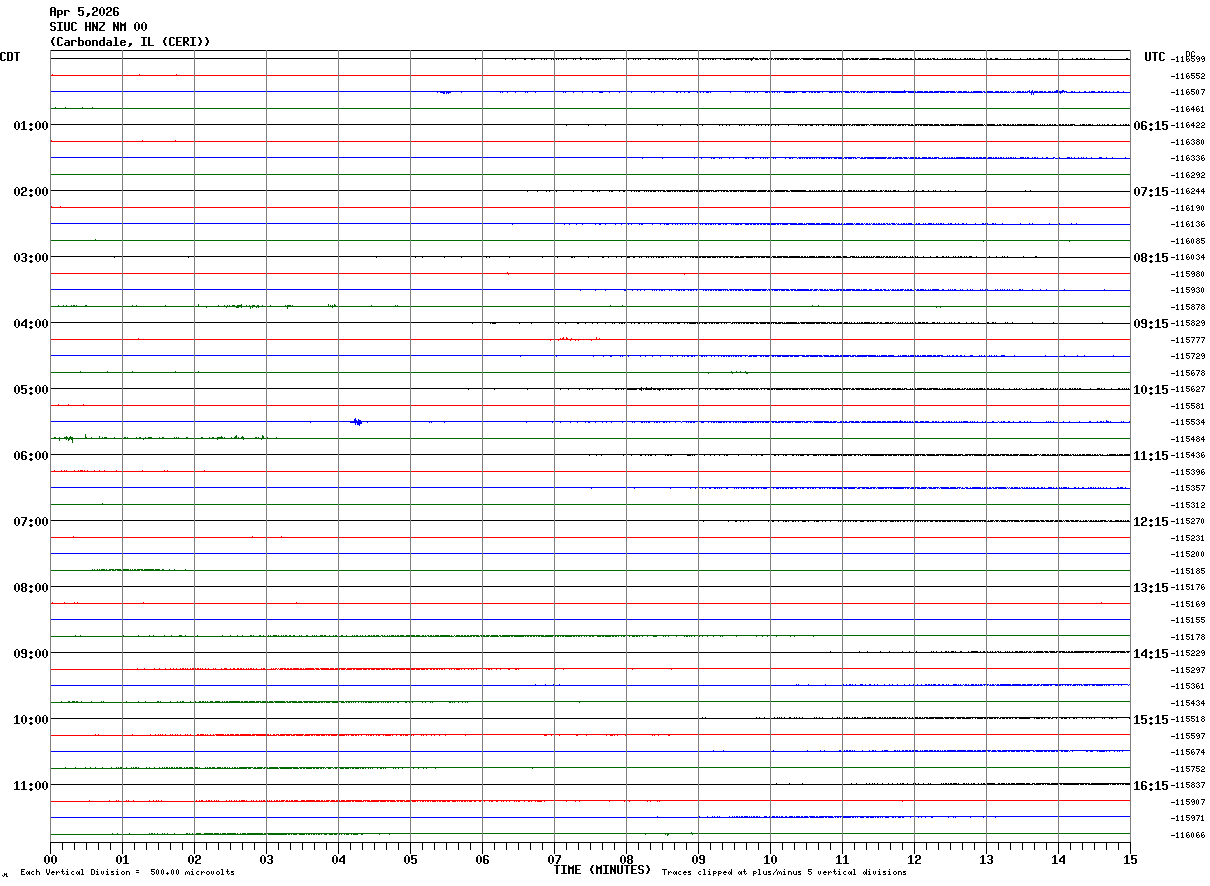Select the 03:00 CDT row label
Image resolution: width=1210 pixels, height=886 pixels.
pyautogui.click(x=31, y=258)
